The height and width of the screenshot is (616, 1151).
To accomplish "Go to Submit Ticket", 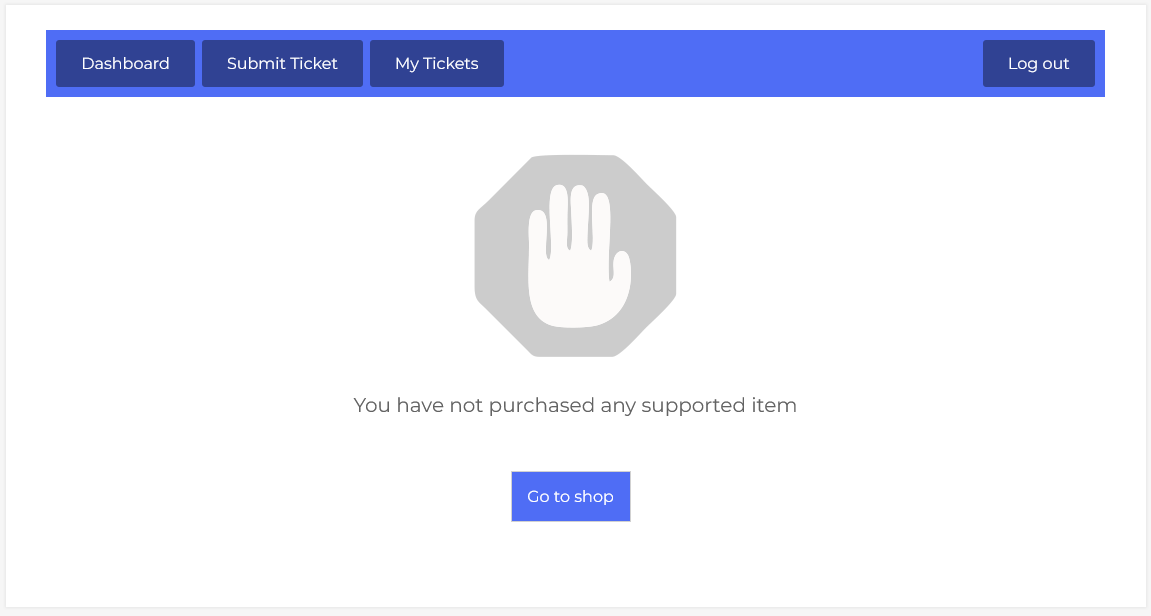I will click(282, 64).
